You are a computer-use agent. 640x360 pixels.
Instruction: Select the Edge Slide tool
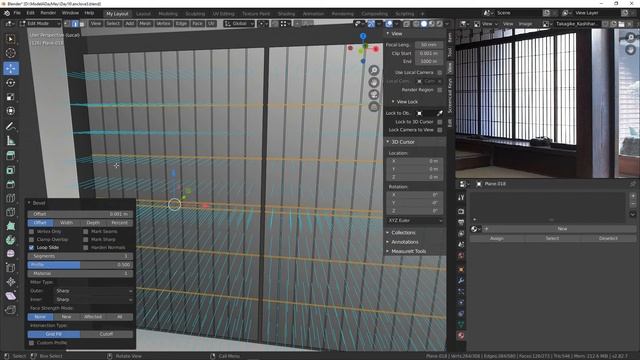pyautogui.click(x=11, y=268)
